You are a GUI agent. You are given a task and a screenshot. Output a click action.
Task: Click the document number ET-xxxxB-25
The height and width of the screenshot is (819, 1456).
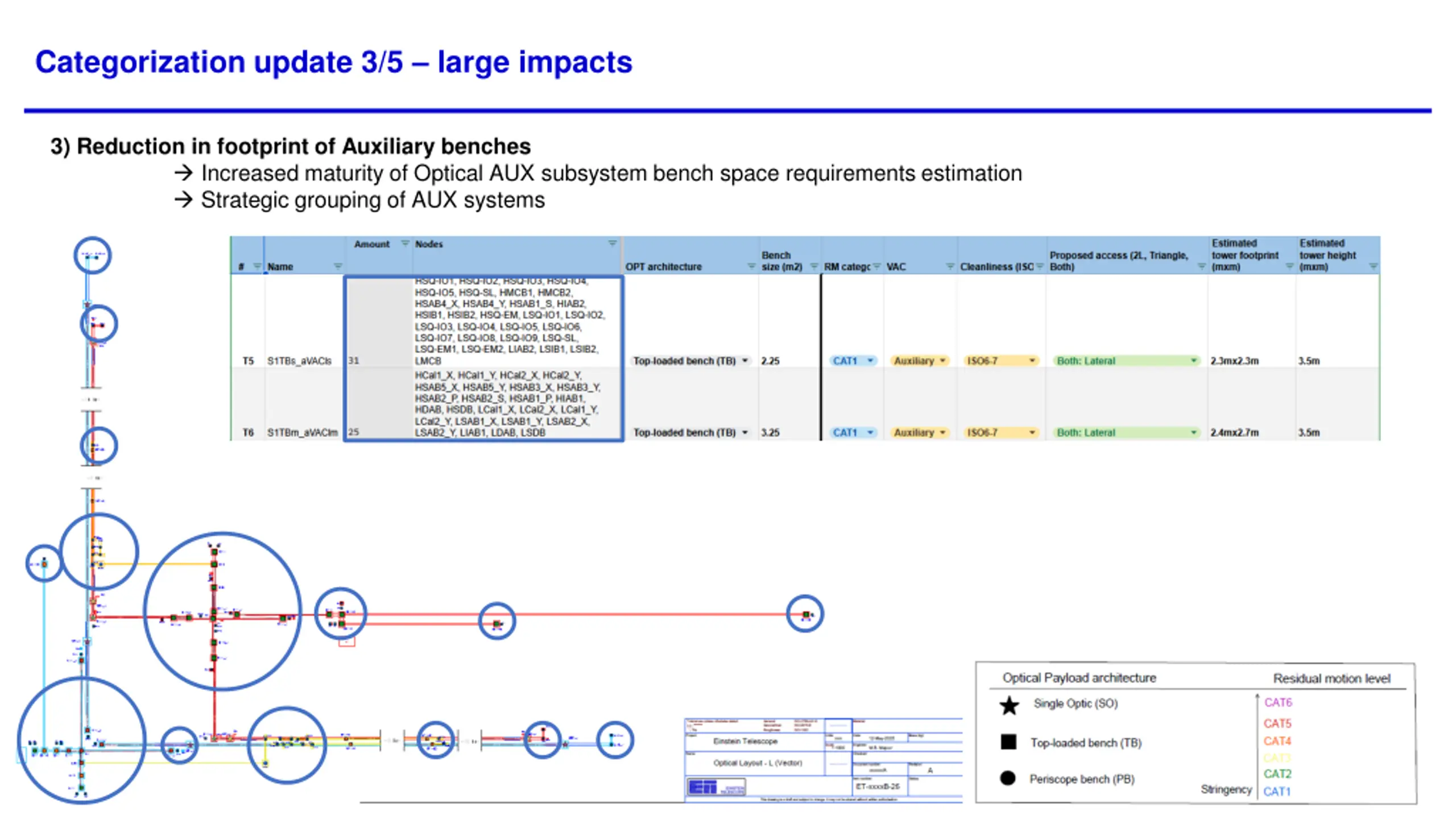click(x=878, y=787)
